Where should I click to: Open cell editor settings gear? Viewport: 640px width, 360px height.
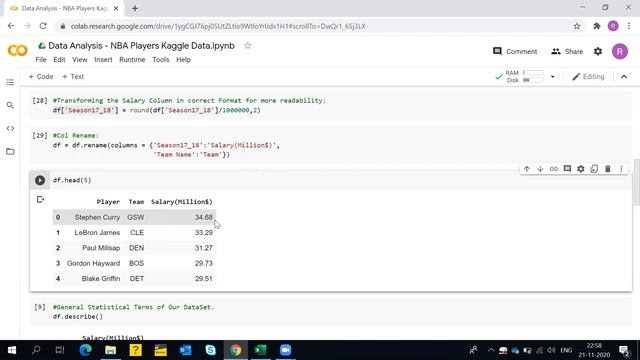coord(580,169)
